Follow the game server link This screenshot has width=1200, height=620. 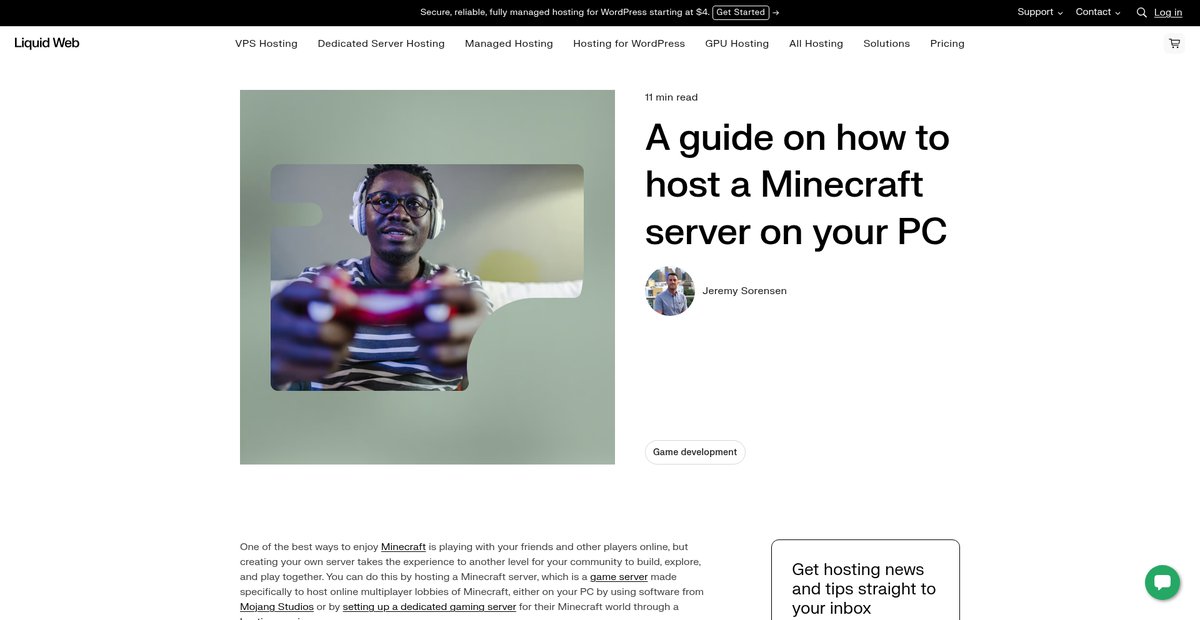[619, 577]
